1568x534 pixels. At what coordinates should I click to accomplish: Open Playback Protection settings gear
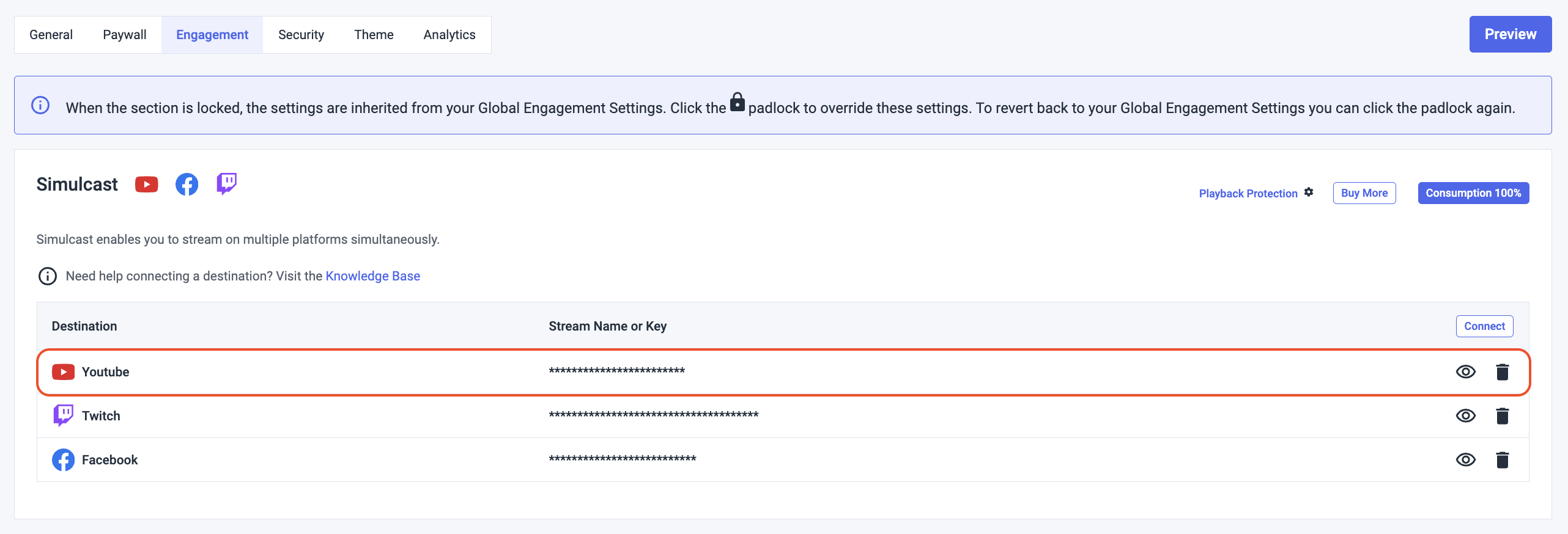coord(1309,192)
